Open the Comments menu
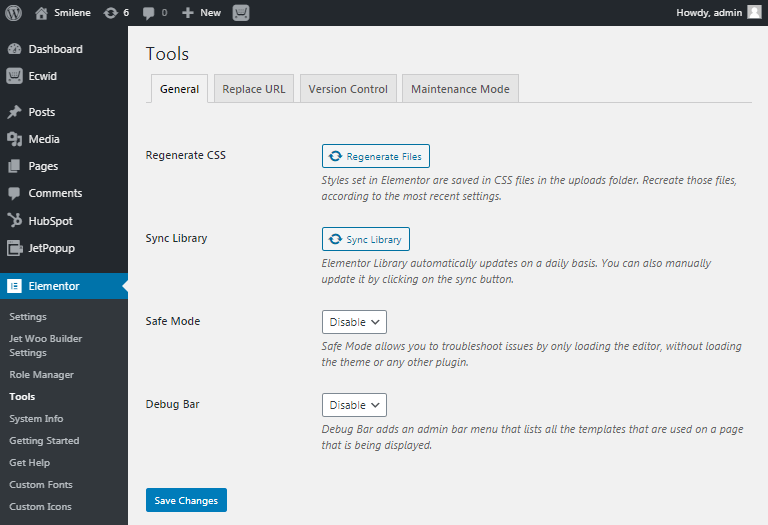 tap(55, 193)
